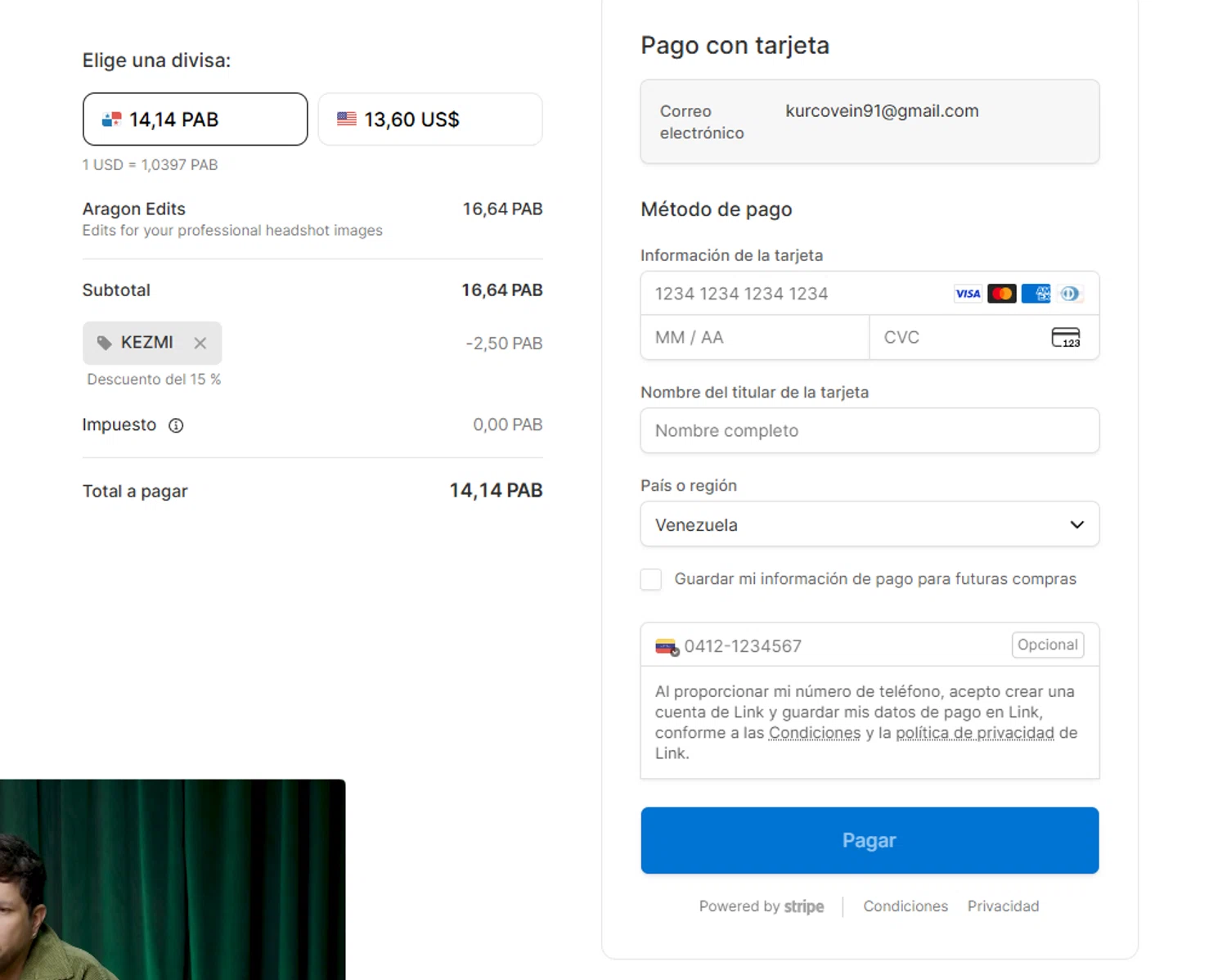Click the American Express logo
The image size is (1227, 980).
(1036, 294)
